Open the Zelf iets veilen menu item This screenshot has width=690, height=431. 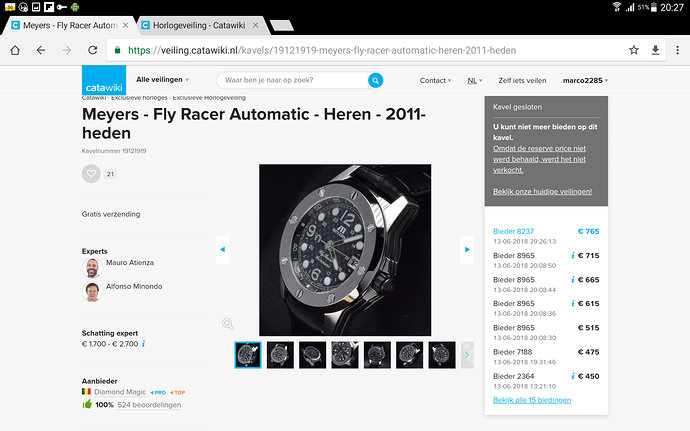(x=522, y=81)
